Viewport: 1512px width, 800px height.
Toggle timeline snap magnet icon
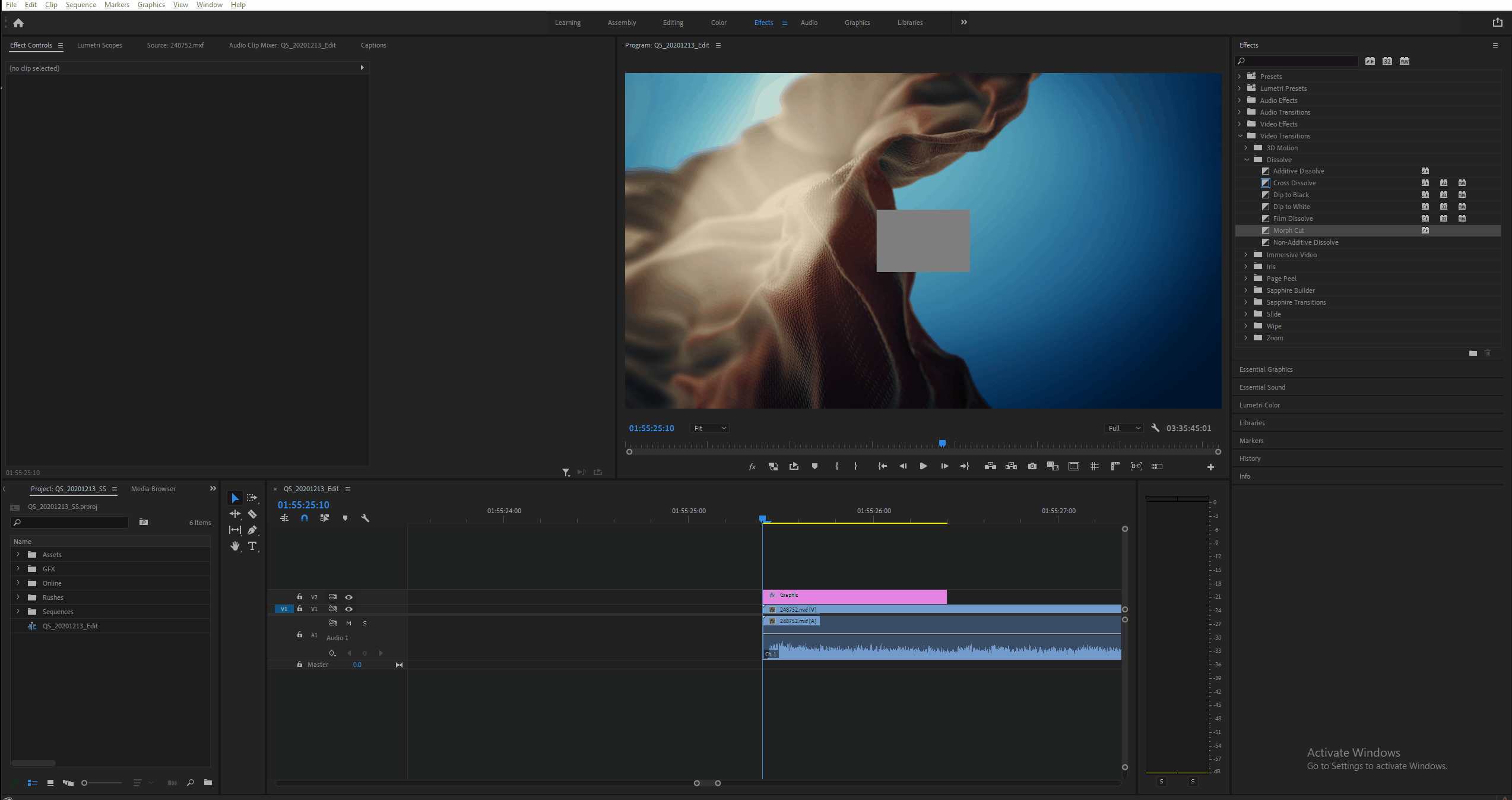305,518
